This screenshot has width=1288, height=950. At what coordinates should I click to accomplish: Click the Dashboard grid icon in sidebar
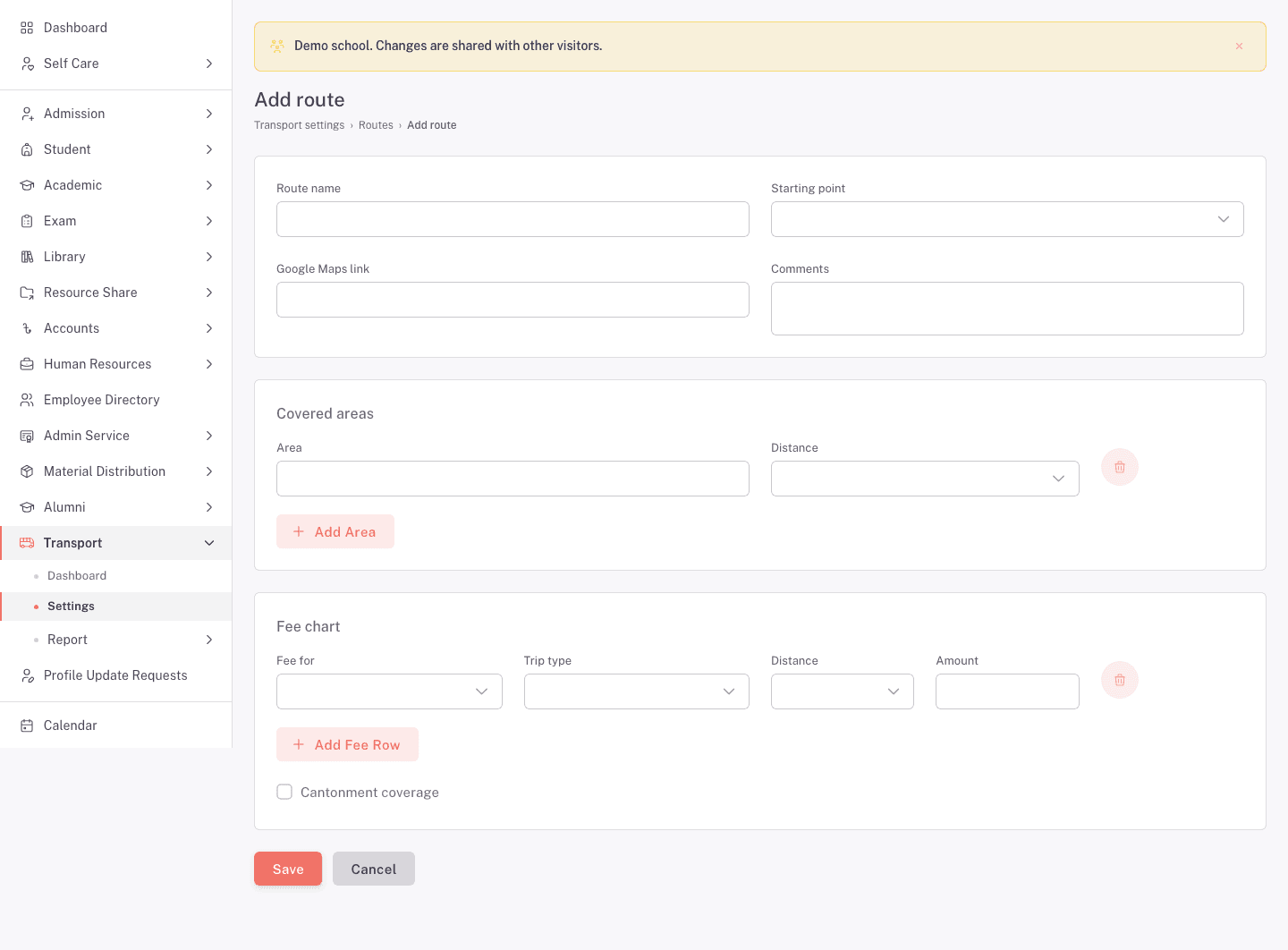(x=27, y=28)
